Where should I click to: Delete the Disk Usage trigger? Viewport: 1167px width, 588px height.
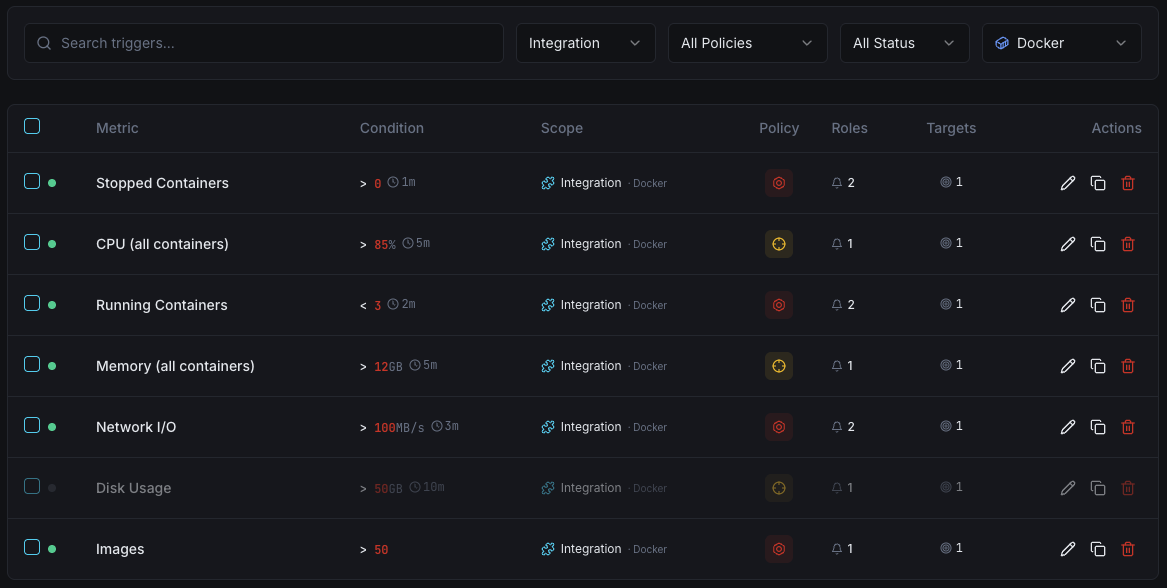tap(1128, 487)
